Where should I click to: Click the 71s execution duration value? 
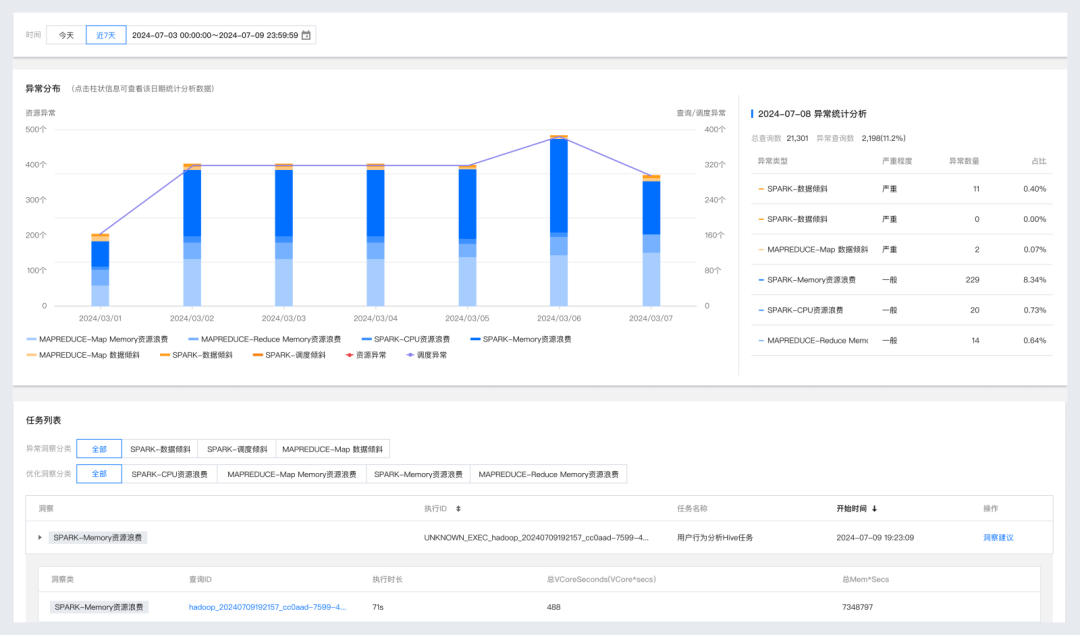377,607
